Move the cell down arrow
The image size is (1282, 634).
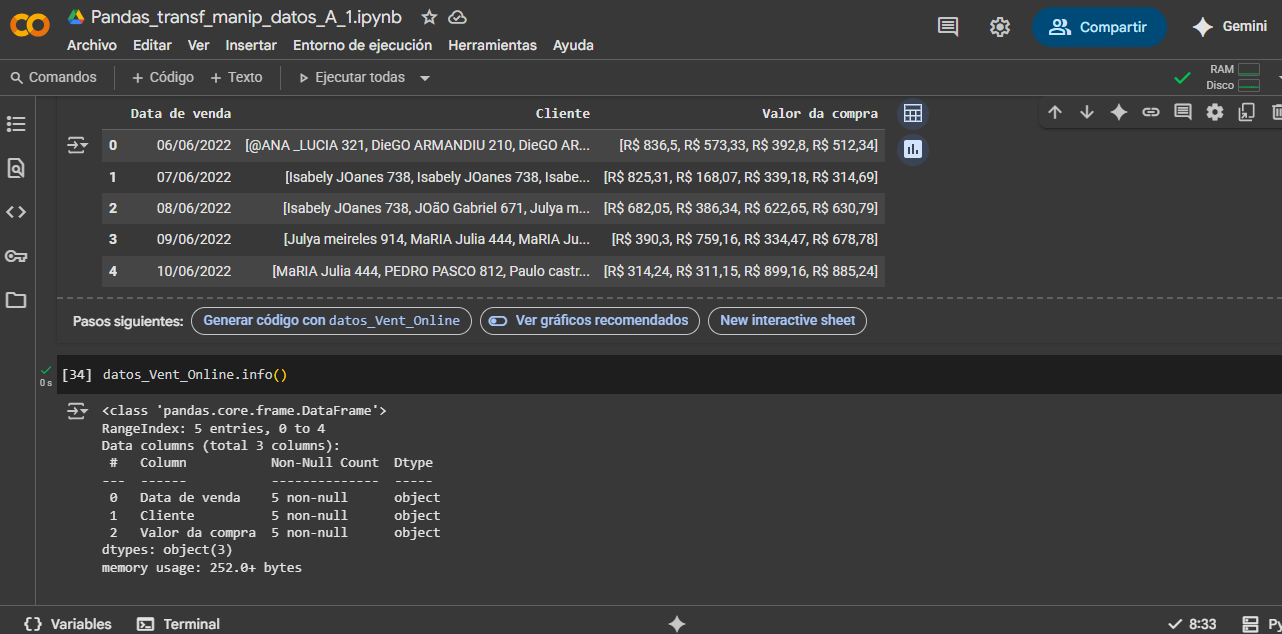[x=1087, y=112]
